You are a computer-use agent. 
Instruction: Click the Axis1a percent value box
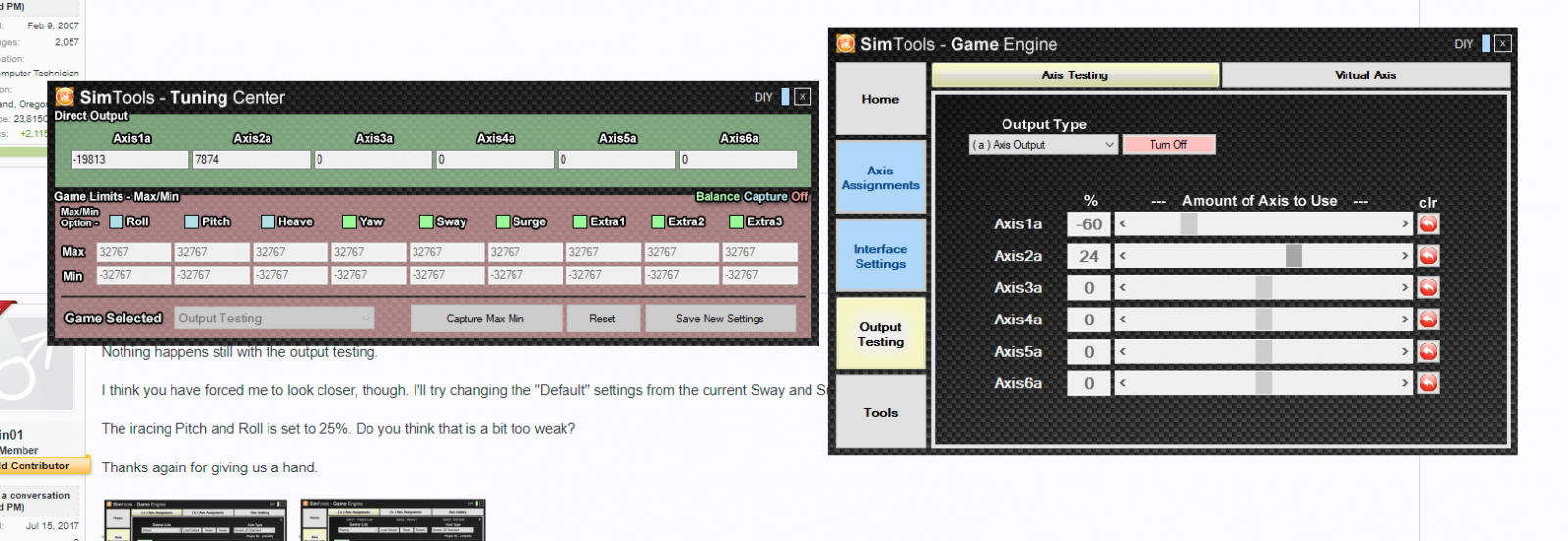click(x=1089, y=223)
